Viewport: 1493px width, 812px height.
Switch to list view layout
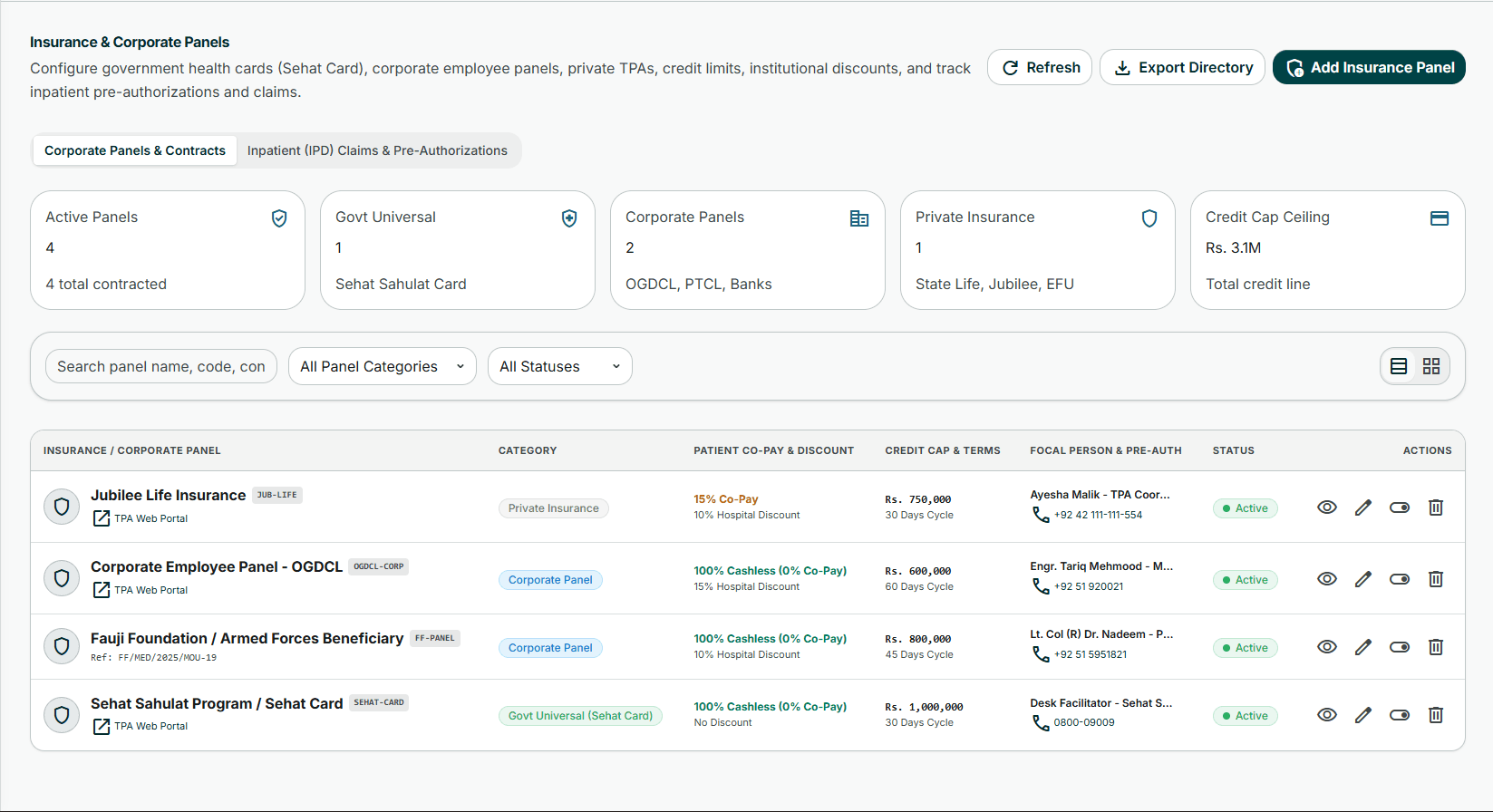coord(1399,366)
